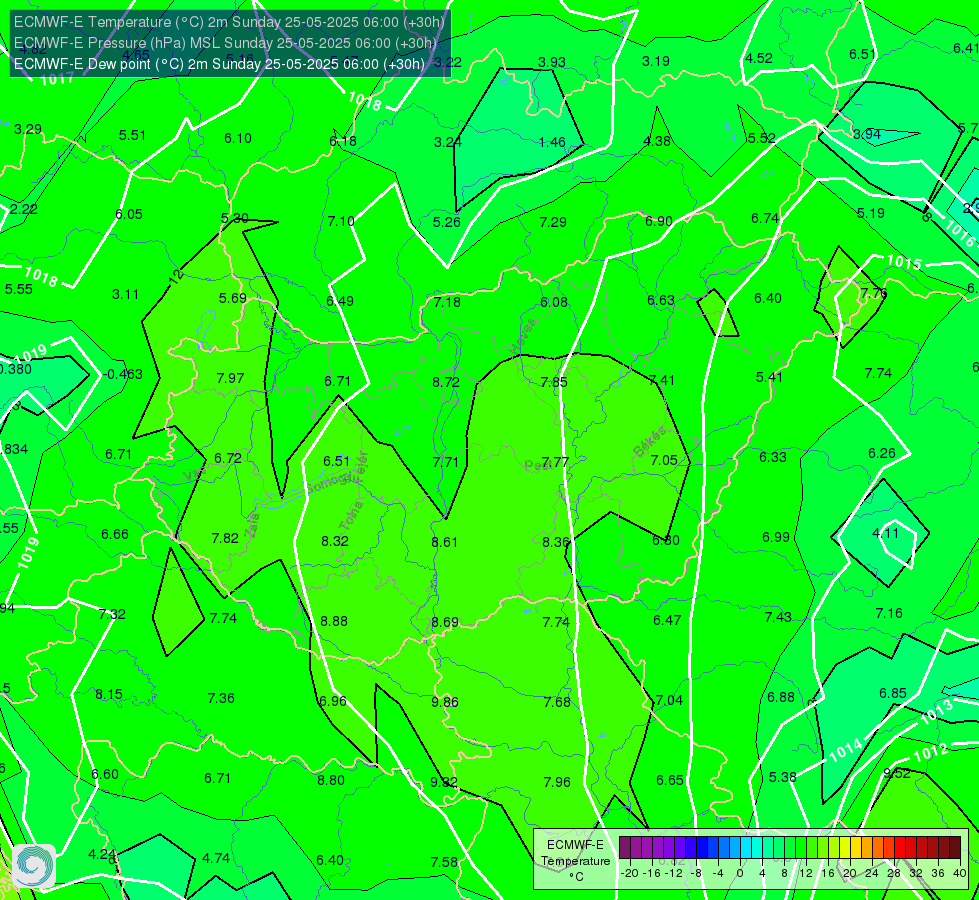Click the 7.68 dew point value
Screen dimensions: 979x900
pyautogui.click(x=557, y=702)
